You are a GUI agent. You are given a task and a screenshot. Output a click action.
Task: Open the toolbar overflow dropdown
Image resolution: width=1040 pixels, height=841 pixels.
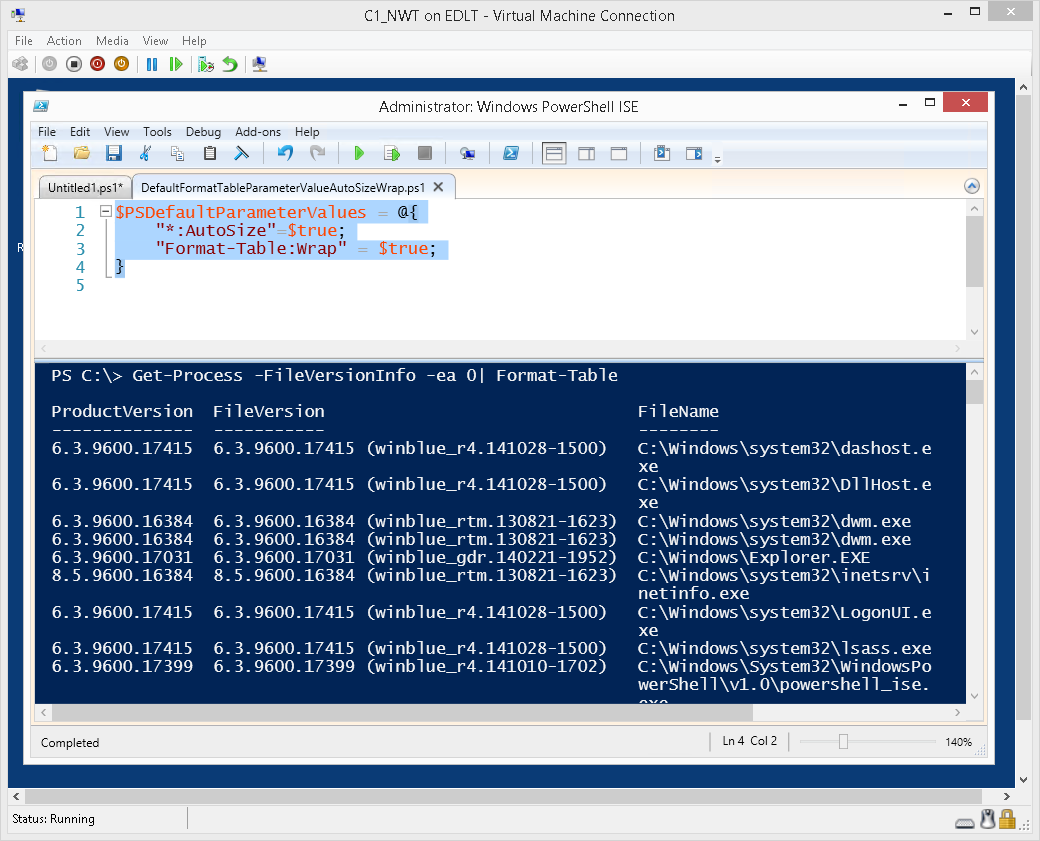pos(717,160)
